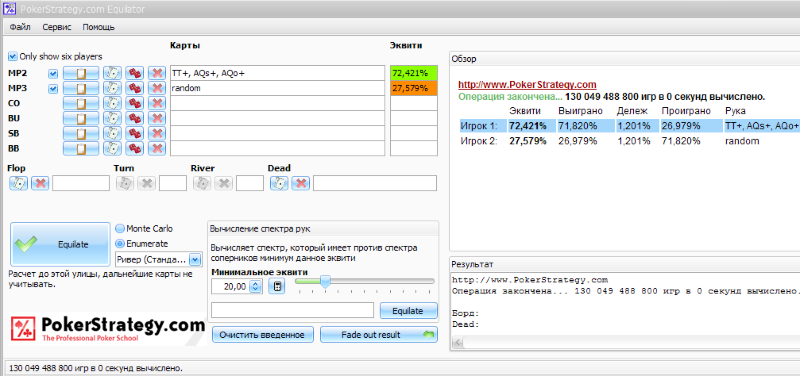Screen dimensions: 800x376
Task: Open the card selector for MP3
Action: [112, 88]
